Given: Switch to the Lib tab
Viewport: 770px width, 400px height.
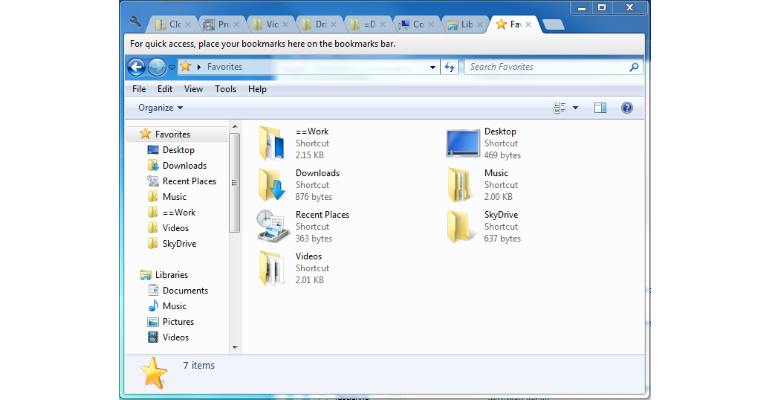Looking at the screenshot, I should coord(465,25).
